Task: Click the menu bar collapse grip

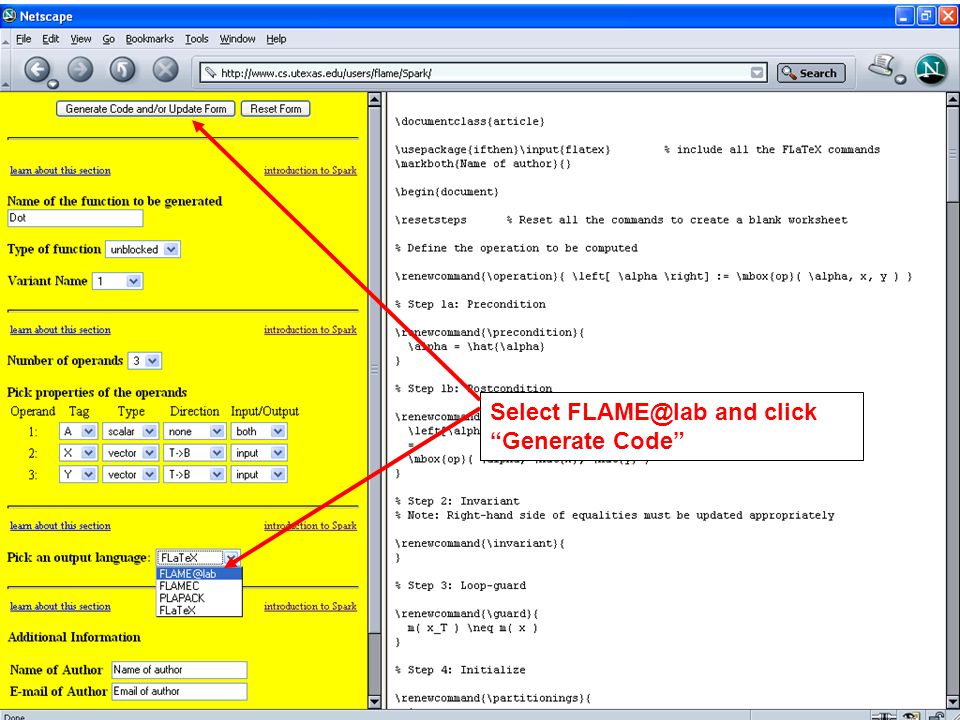Action: 6,40
